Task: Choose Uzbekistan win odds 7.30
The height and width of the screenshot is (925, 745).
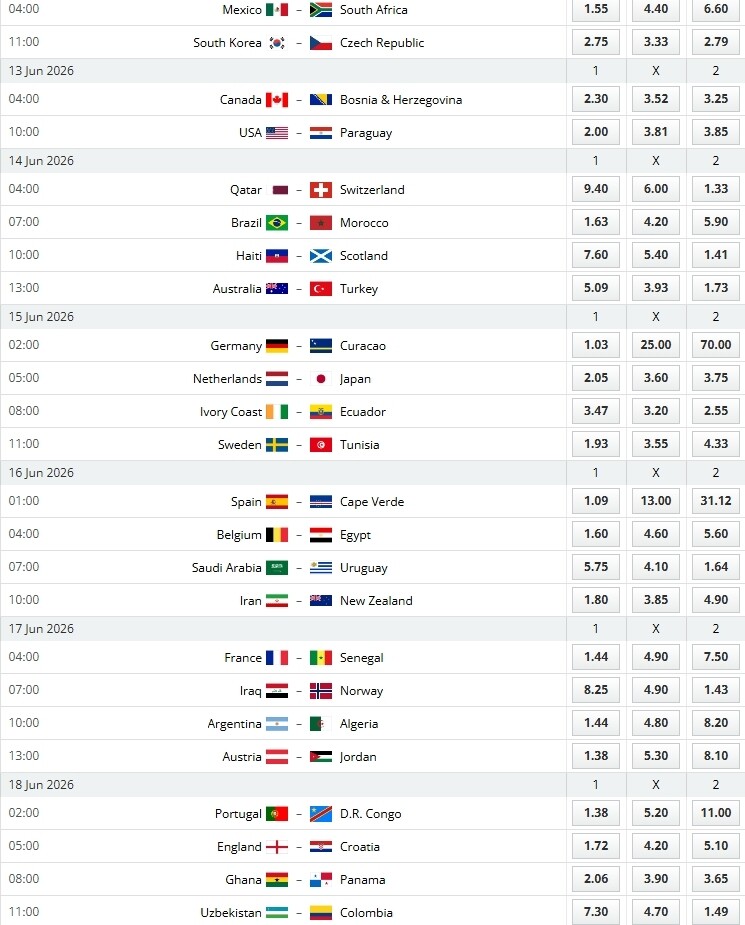Action: click(x=596, y=912)
